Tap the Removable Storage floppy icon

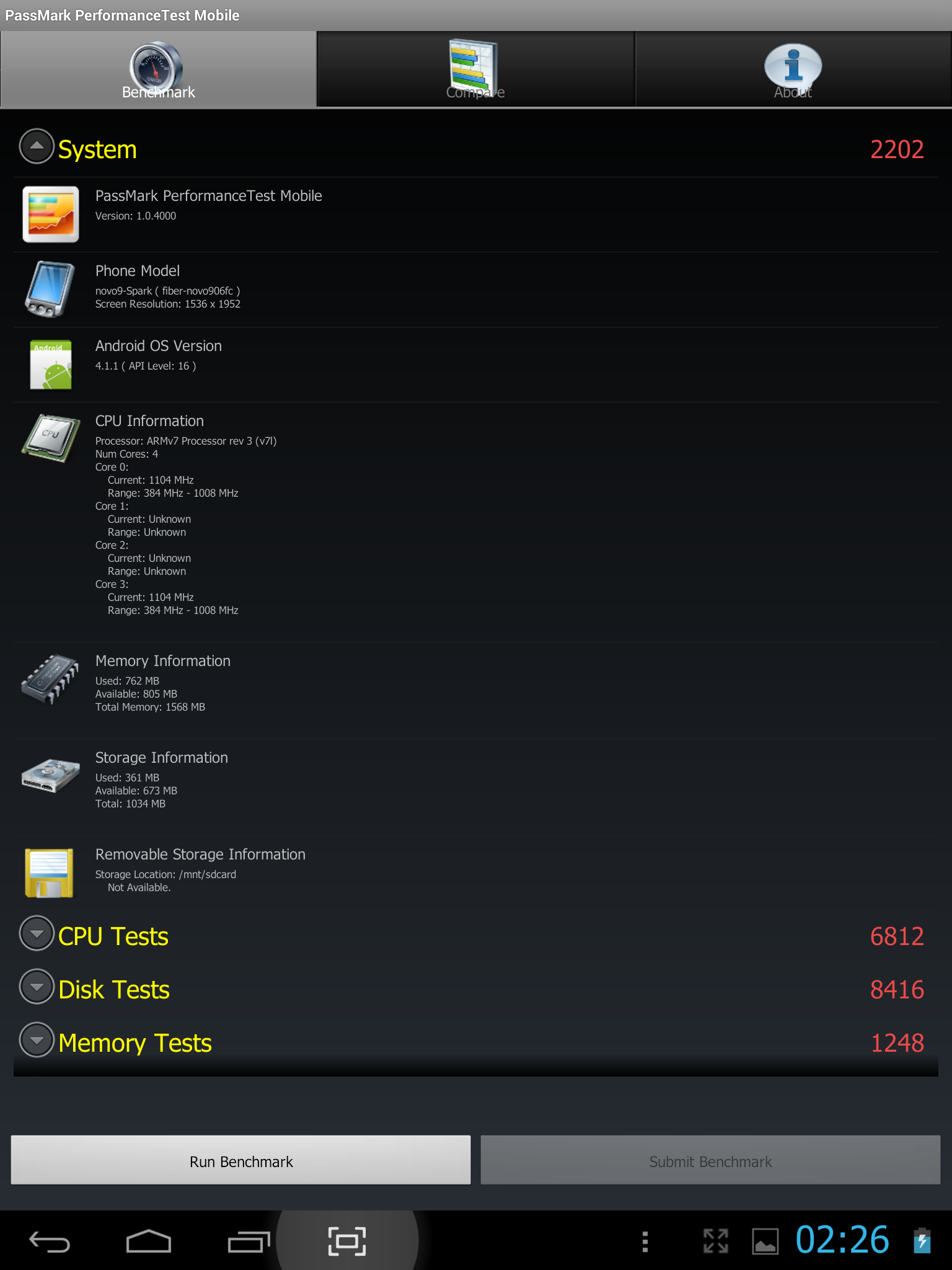point(49,873)
